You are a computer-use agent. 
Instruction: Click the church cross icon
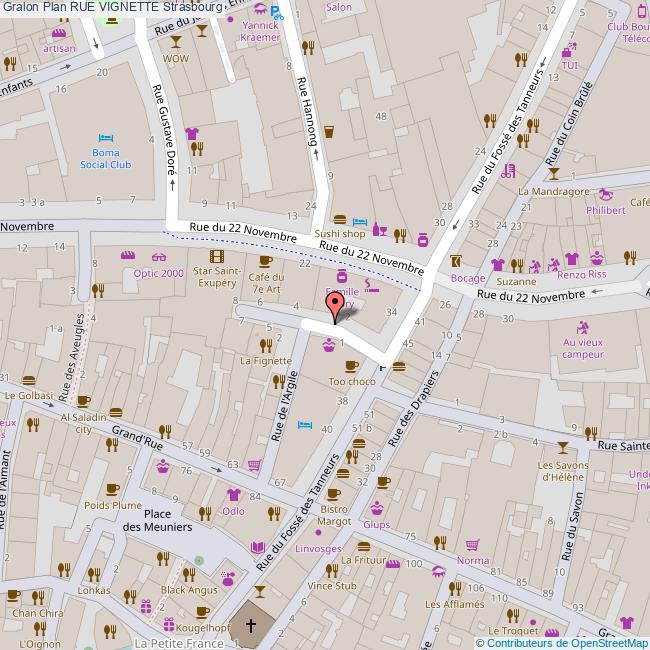click(x=251, y=628)
